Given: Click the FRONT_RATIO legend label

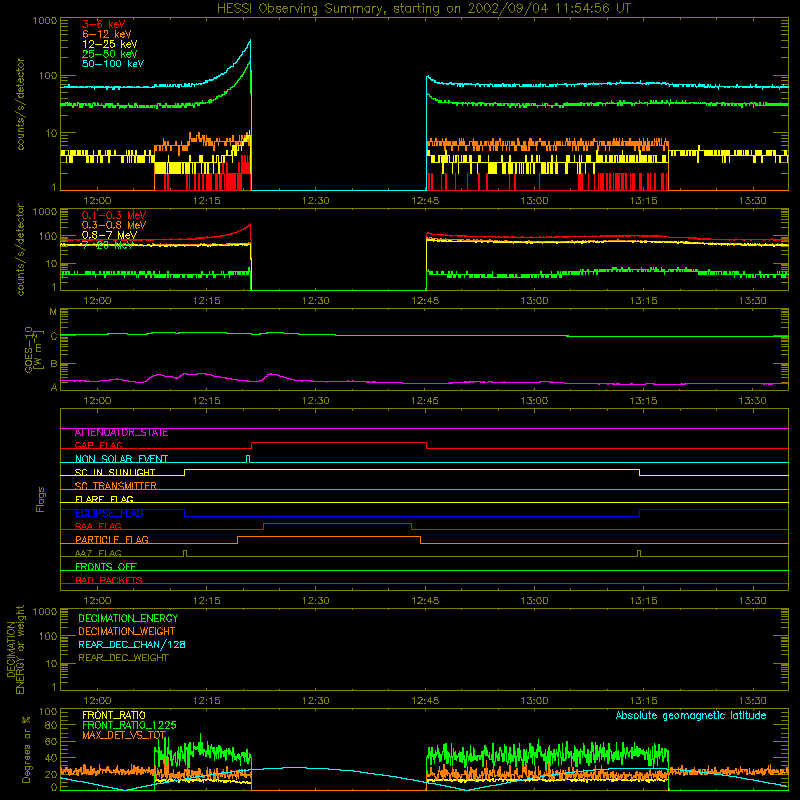Looking at the screenshot, I should [x=114, y=715].
